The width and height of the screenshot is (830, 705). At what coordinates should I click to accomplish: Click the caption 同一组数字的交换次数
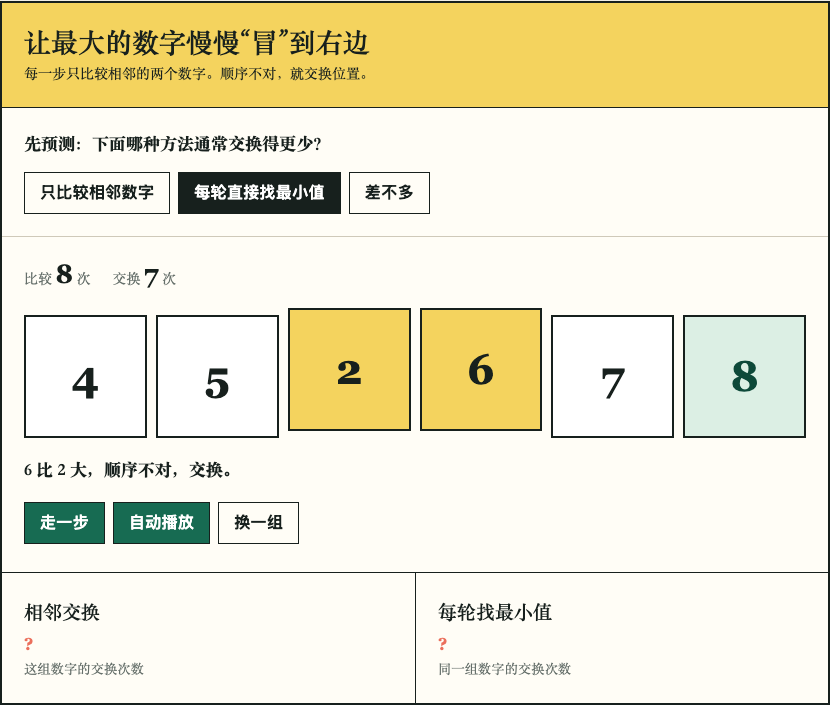[x=504, y=669]
